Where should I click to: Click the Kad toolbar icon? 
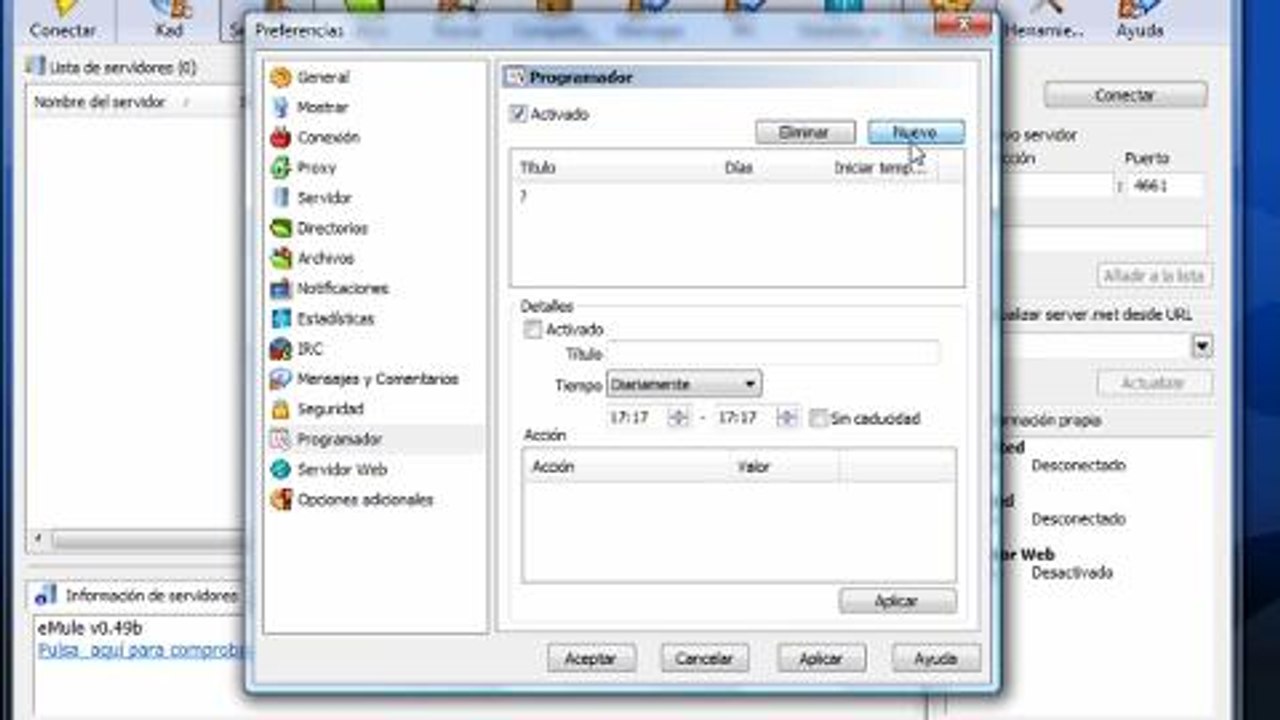(x=169, y=8)
